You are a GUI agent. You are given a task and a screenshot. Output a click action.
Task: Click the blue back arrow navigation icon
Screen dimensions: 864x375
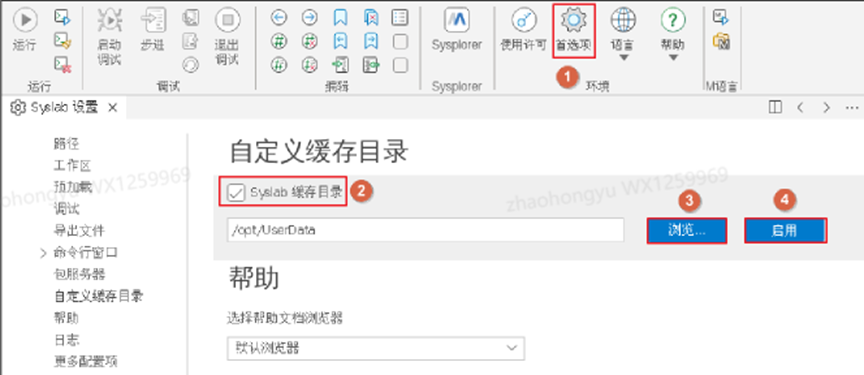tap(279, 18)
